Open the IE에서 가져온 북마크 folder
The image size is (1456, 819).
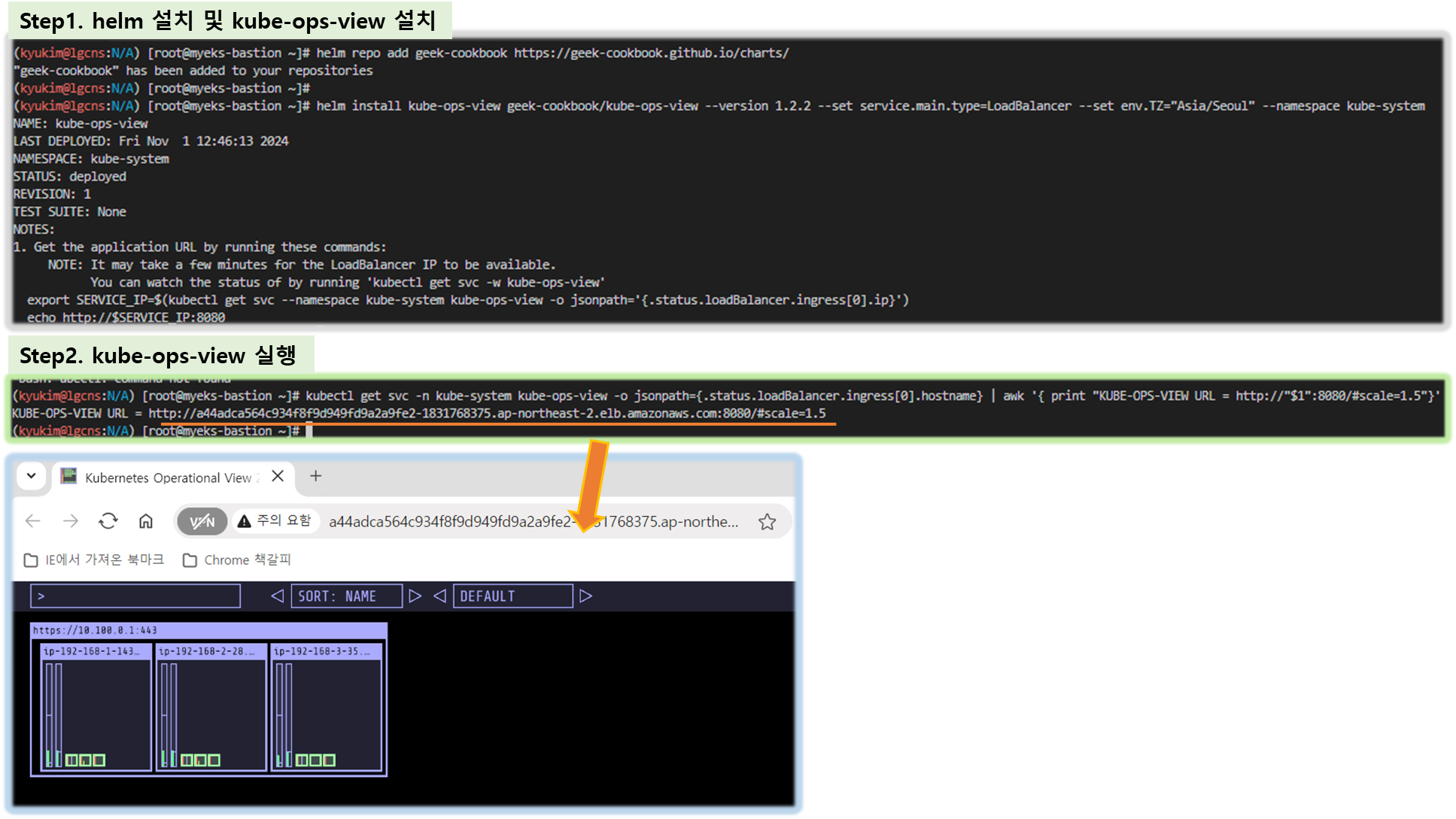[94, 560]
